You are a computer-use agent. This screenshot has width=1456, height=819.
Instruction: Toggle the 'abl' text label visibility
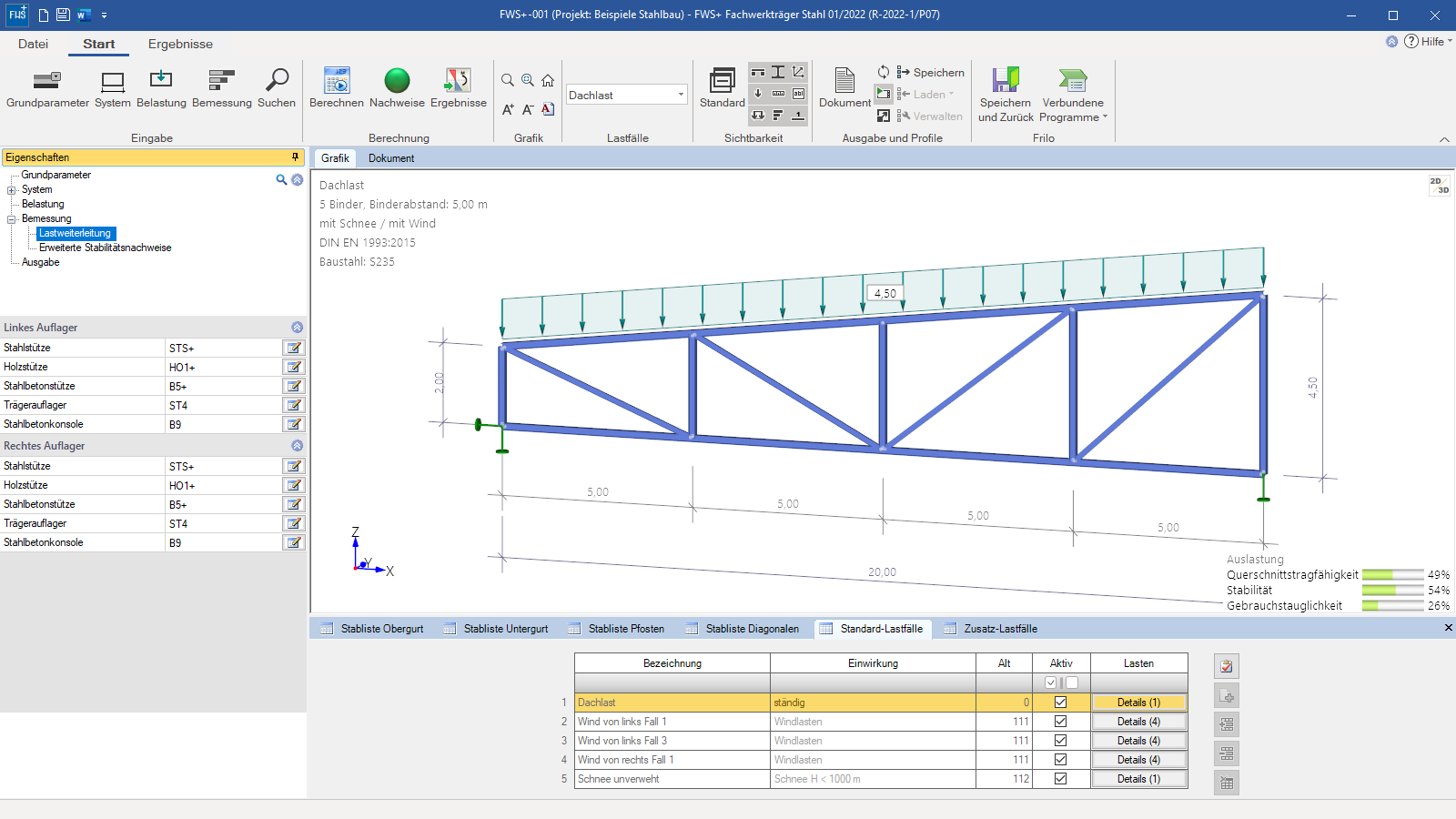tap(798, 94)
